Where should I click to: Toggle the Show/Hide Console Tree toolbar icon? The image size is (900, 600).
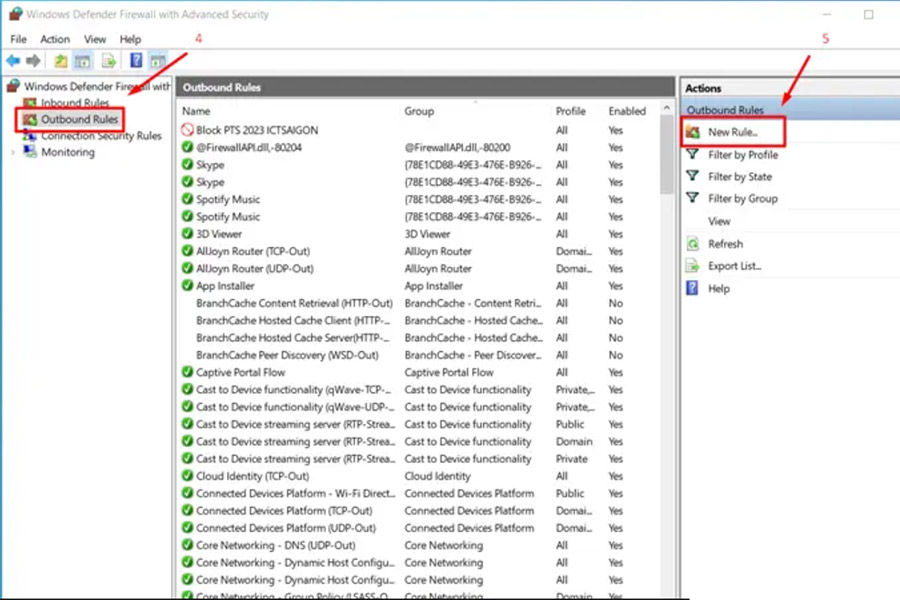(x=83, y=60)
